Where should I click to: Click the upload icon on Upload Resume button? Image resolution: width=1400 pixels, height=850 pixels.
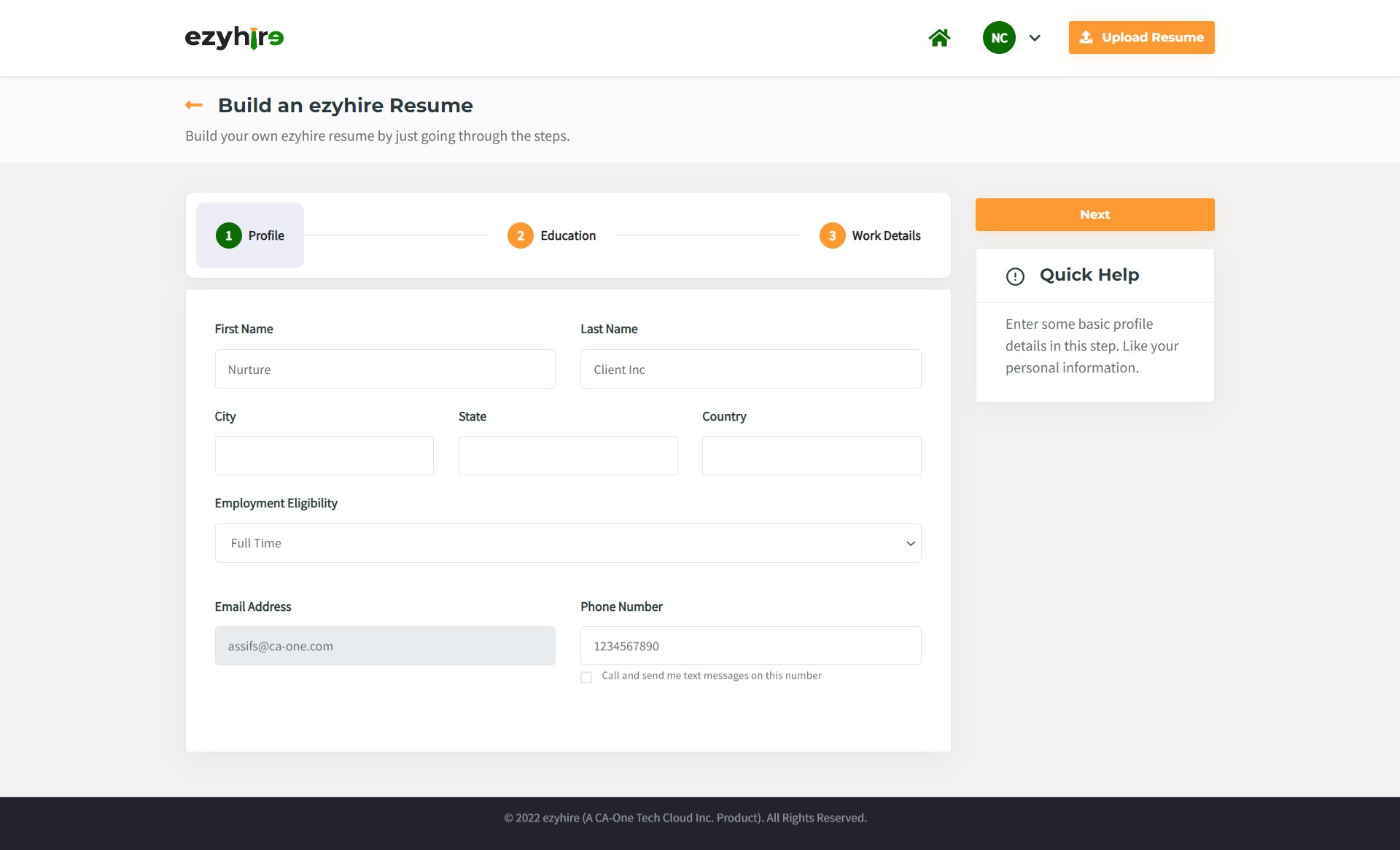[1086, 37]
